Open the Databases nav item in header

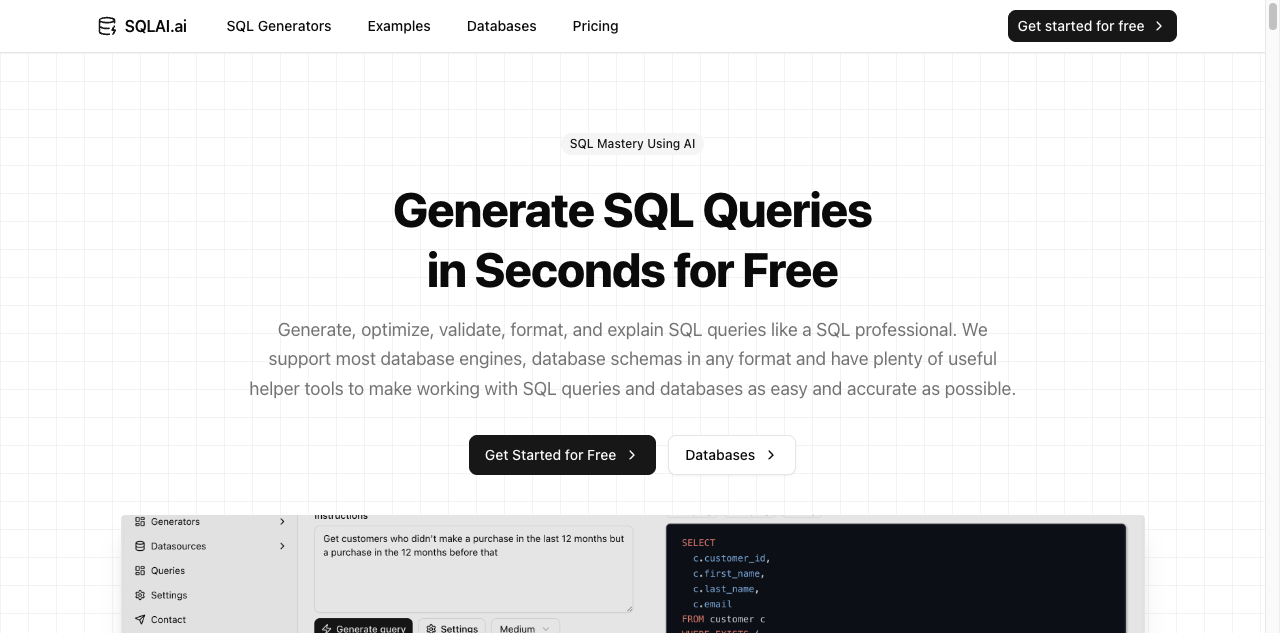pos(502,26)
